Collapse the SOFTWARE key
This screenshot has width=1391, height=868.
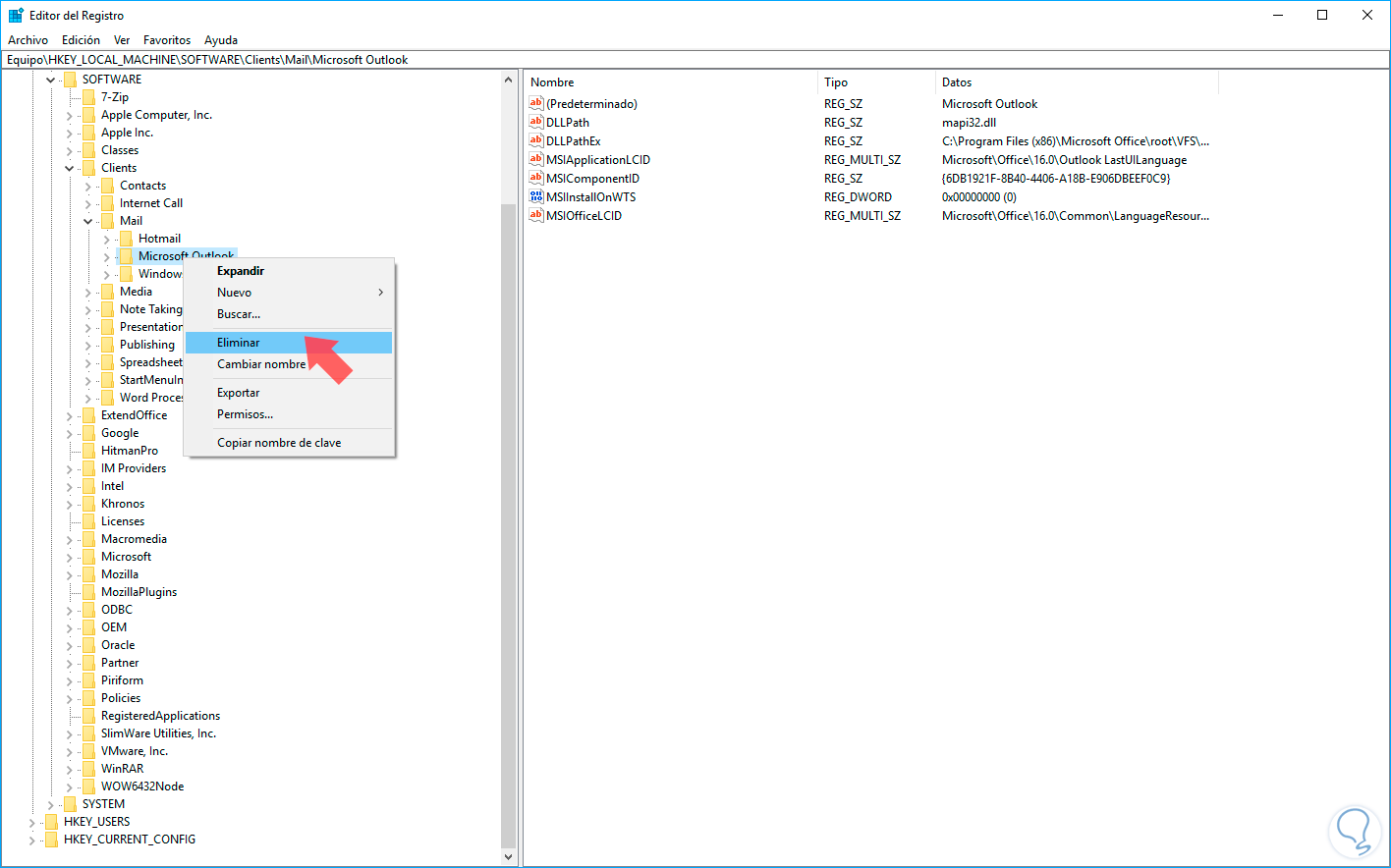pos(50,80)
